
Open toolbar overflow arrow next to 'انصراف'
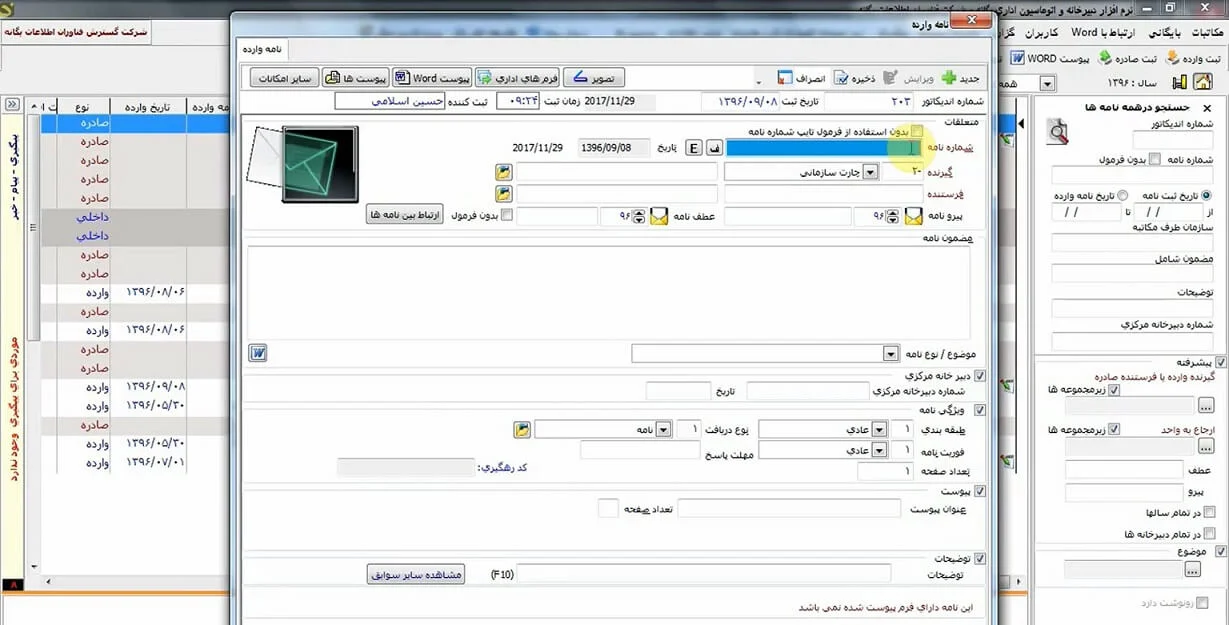point(758,80)
